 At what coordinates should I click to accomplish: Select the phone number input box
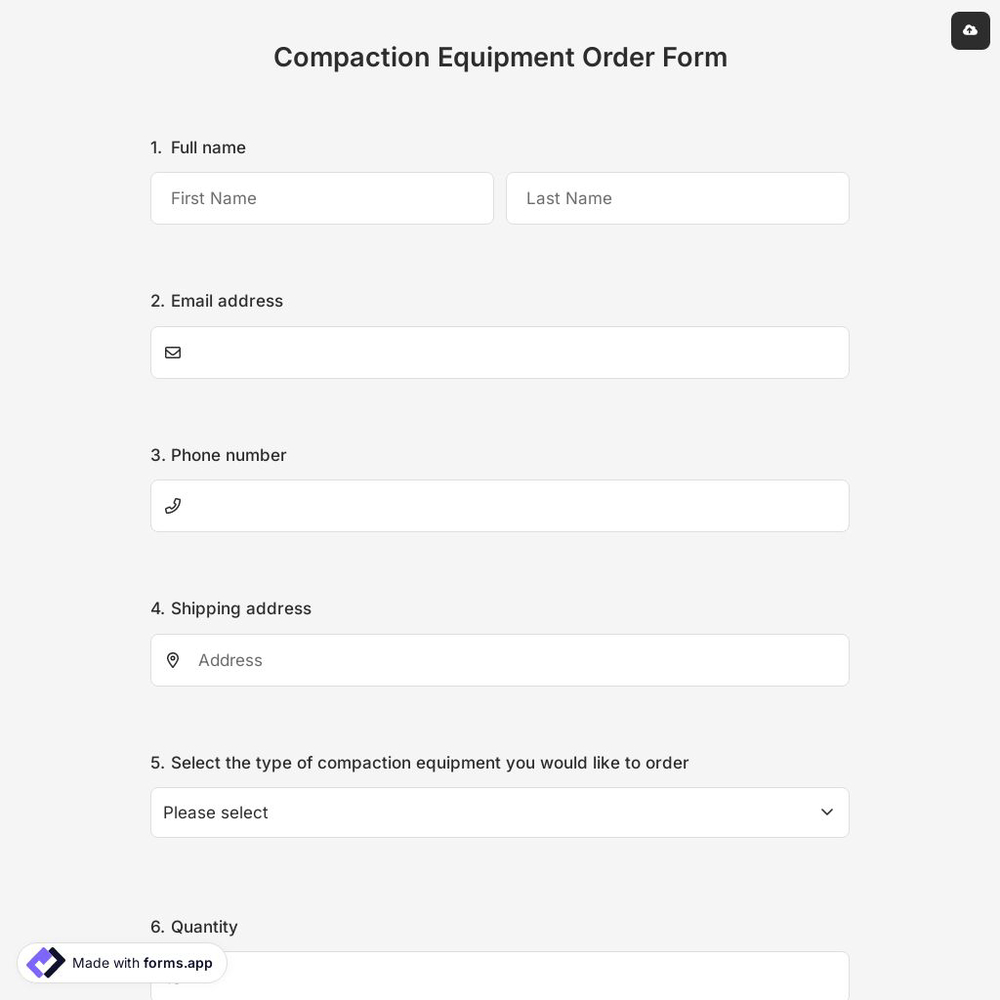point(500,505)
